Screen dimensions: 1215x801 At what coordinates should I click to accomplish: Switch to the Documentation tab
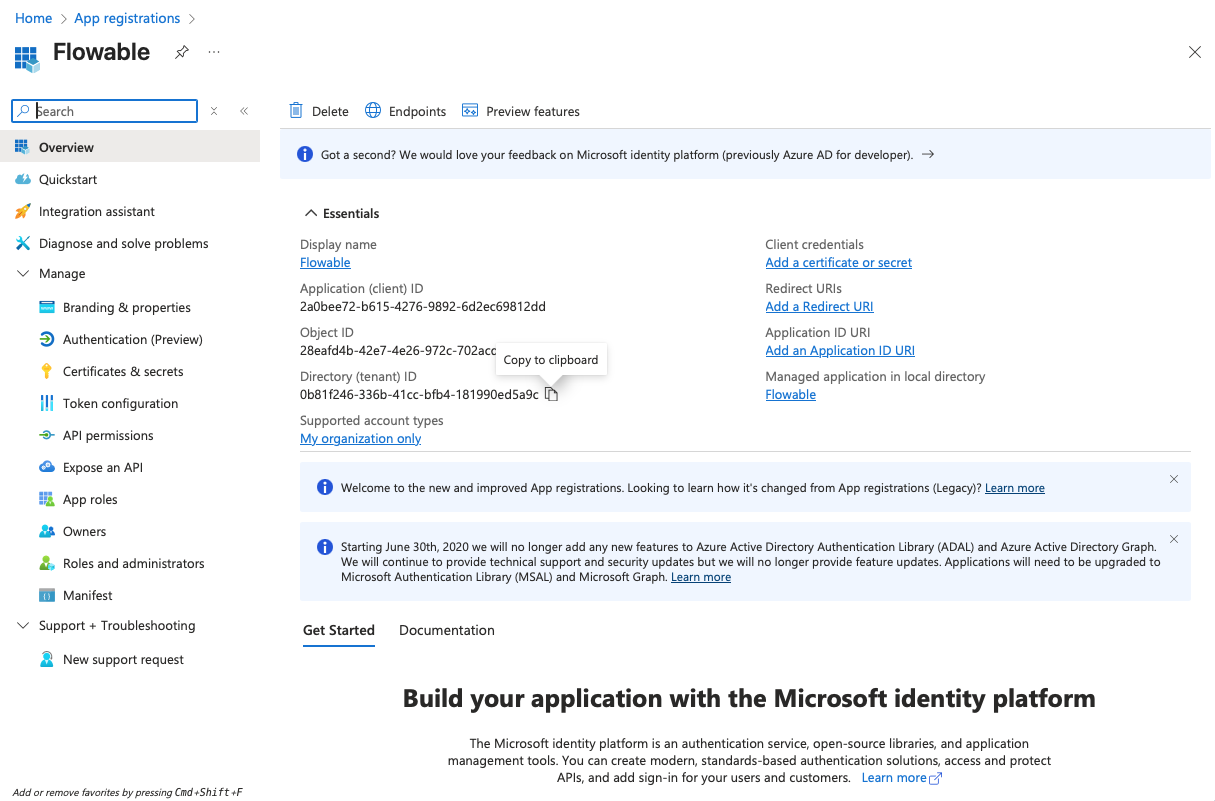(446, 630)
